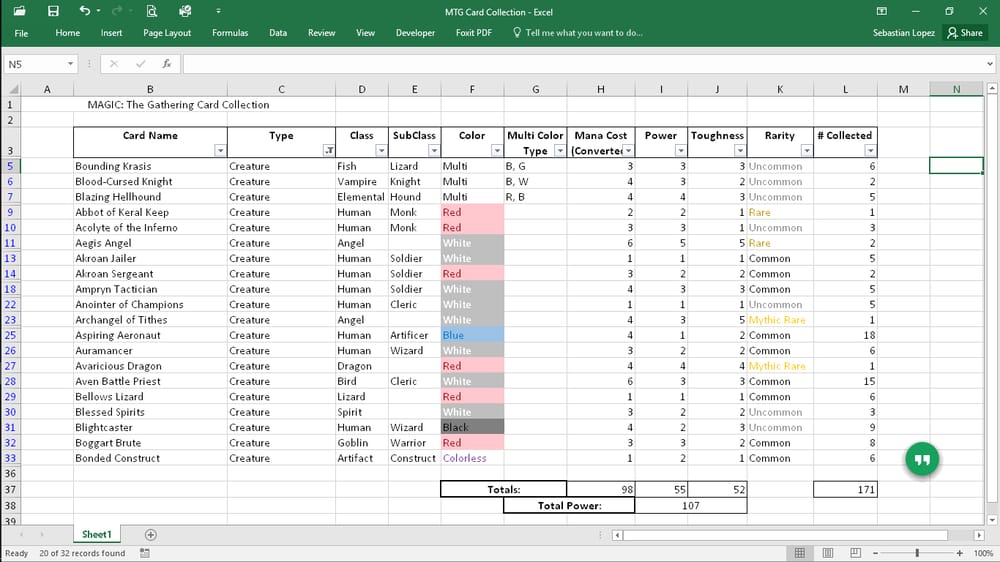This screenshot has height=562, width=1000.
Task: Click Tell me what you want to do box
Action: point(577,33)
